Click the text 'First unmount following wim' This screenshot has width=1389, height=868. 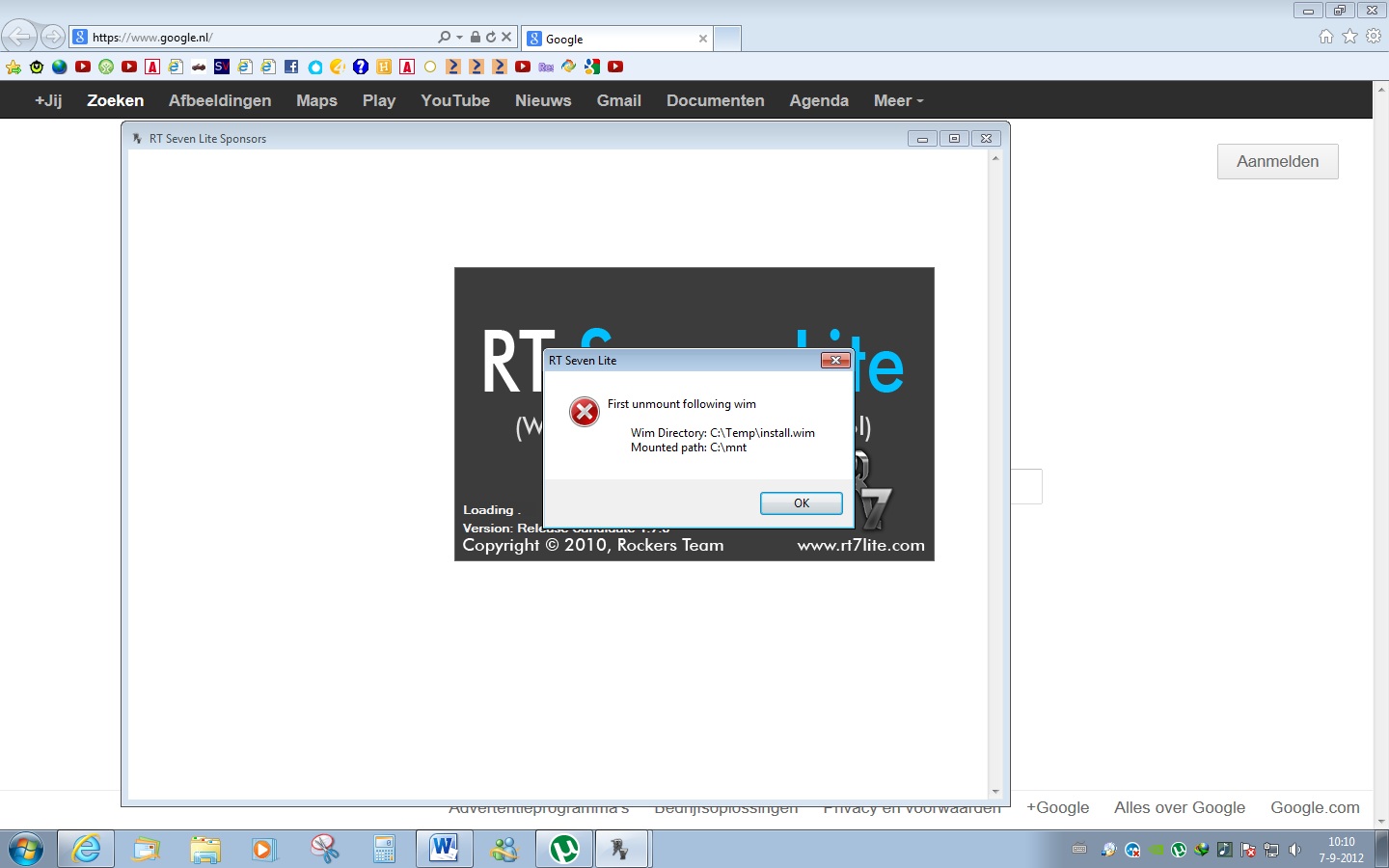tap(681, 404)
